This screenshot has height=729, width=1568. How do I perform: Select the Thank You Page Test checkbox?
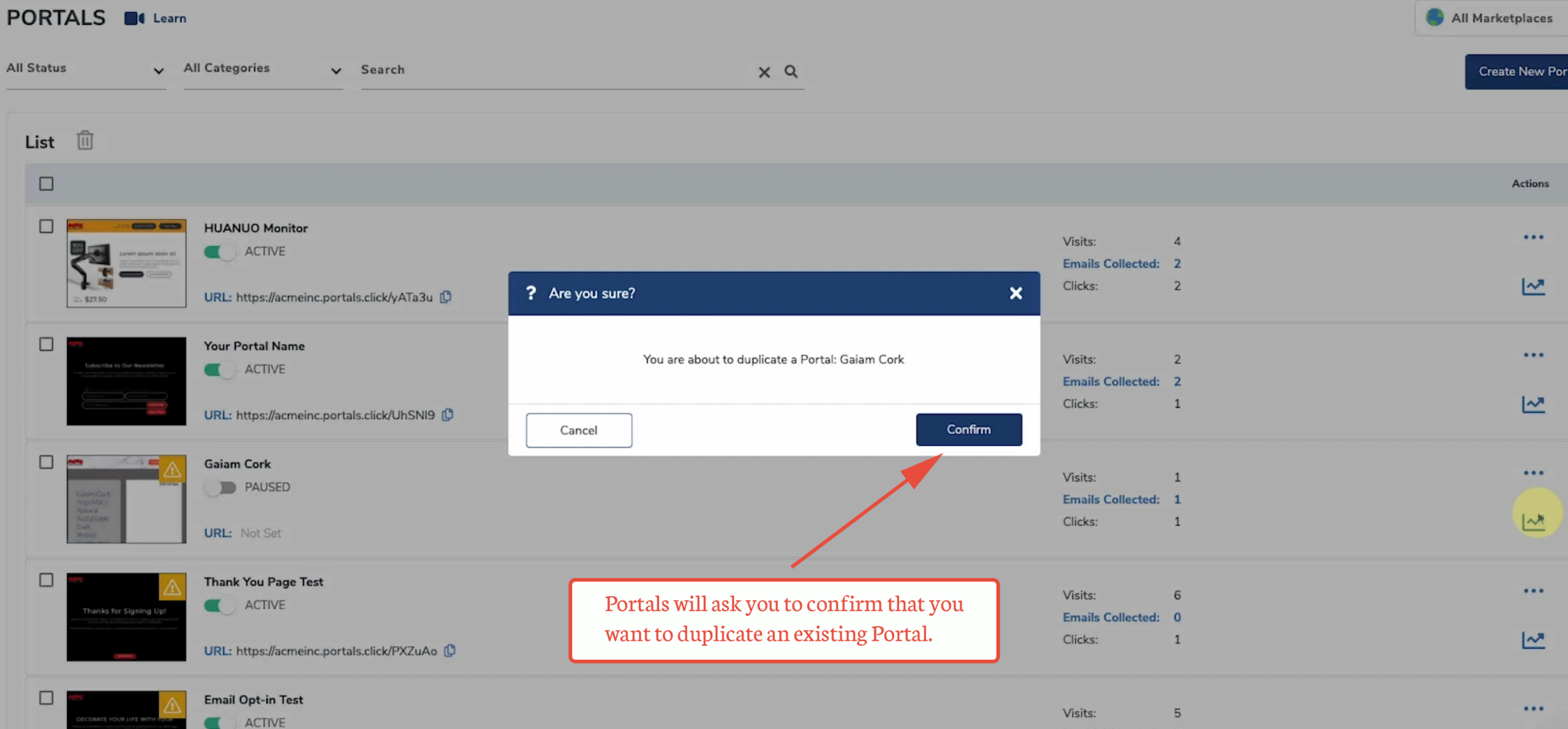[47, 580]
